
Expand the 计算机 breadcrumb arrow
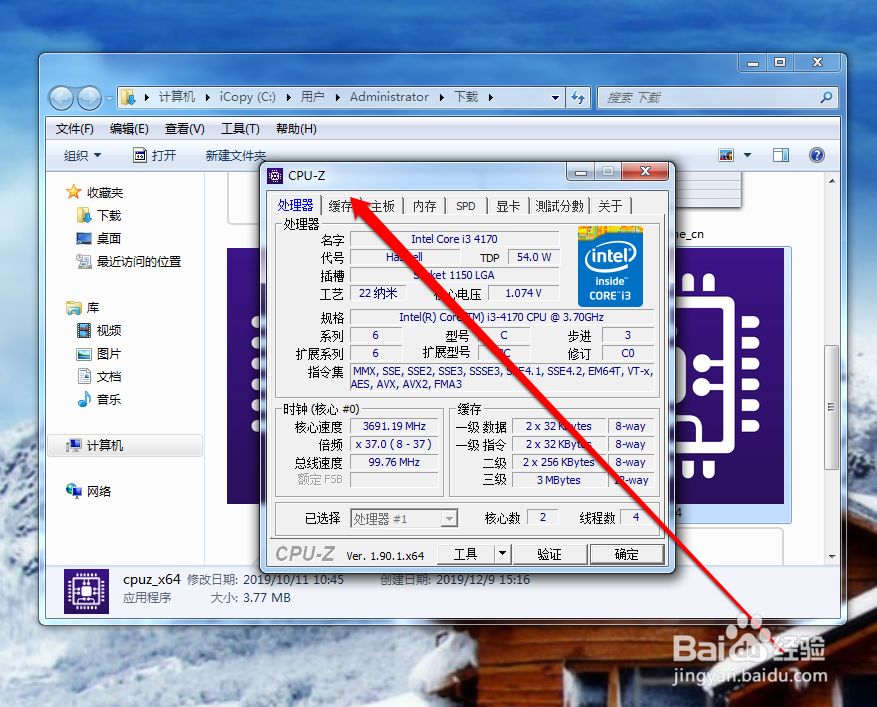(x=208, y=97)
